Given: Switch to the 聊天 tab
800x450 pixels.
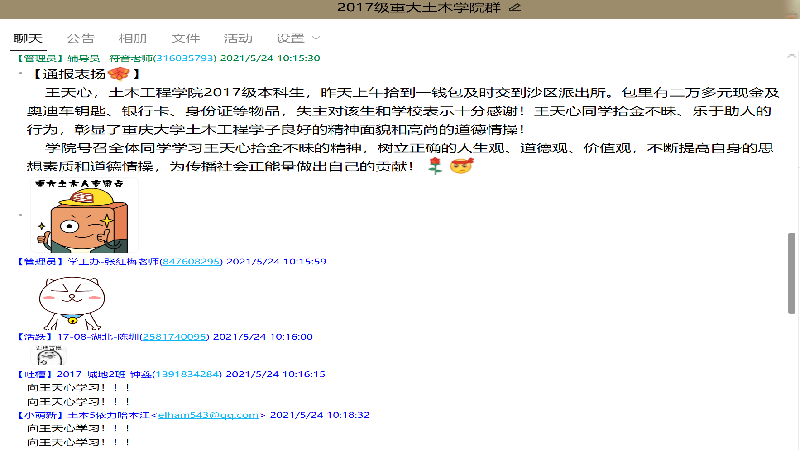Looking at the screenshot, I should click(x=28, y=38).
